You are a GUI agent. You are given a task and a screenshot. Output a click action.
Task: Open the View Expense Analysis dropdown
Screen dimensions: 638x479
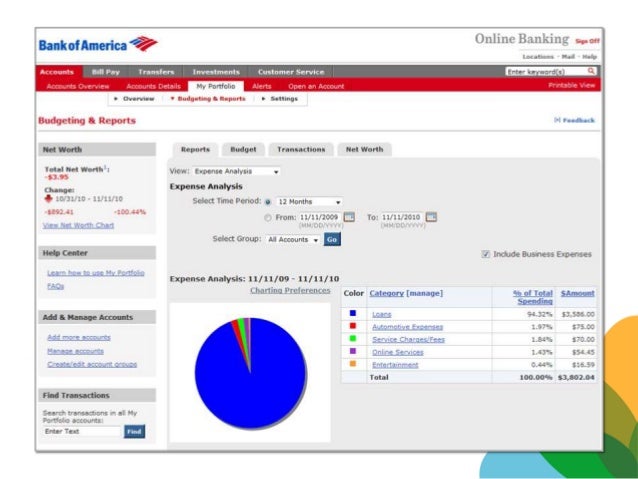(236, 171)
